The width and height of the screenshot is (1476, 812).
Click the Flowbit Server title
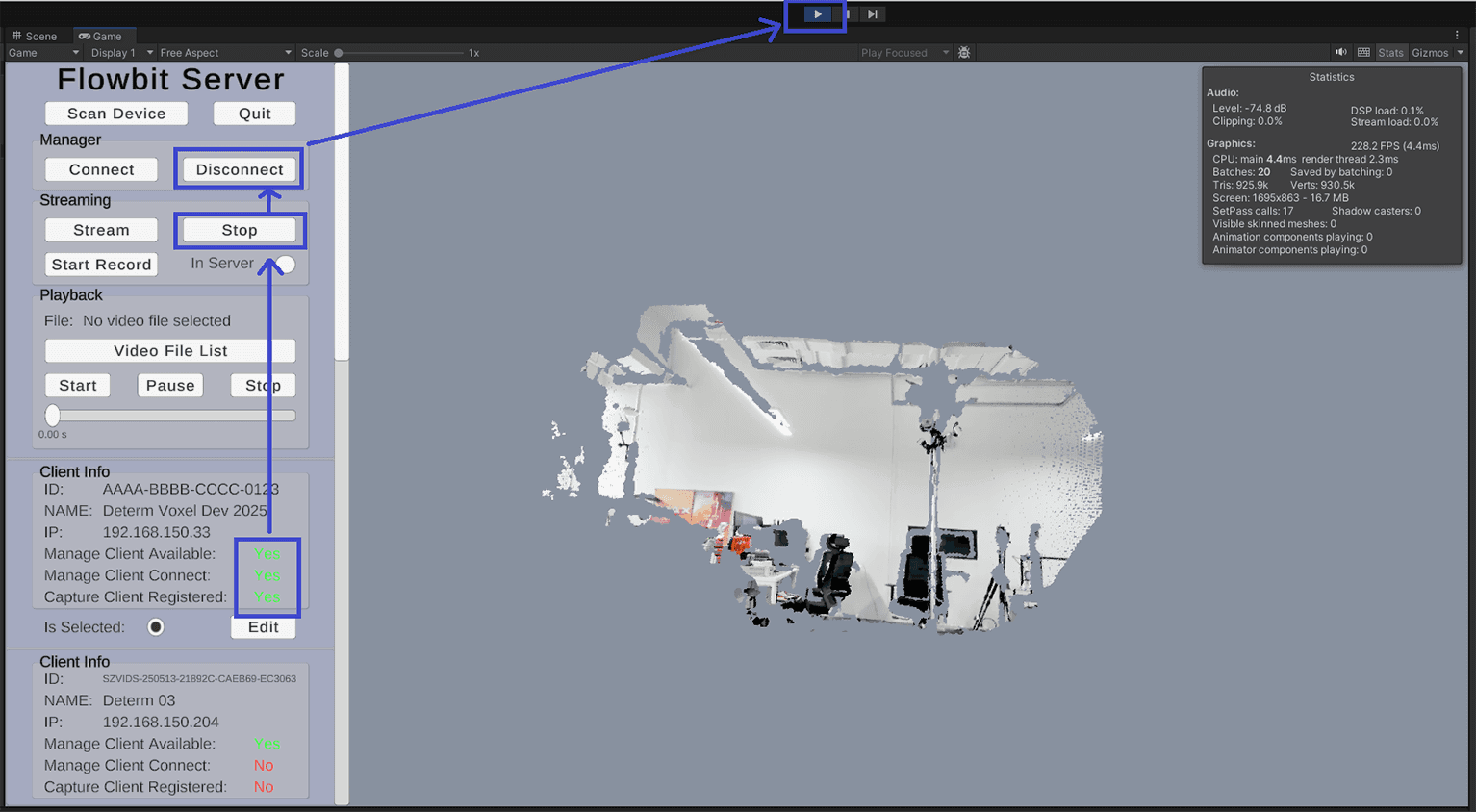coord(170,79)
